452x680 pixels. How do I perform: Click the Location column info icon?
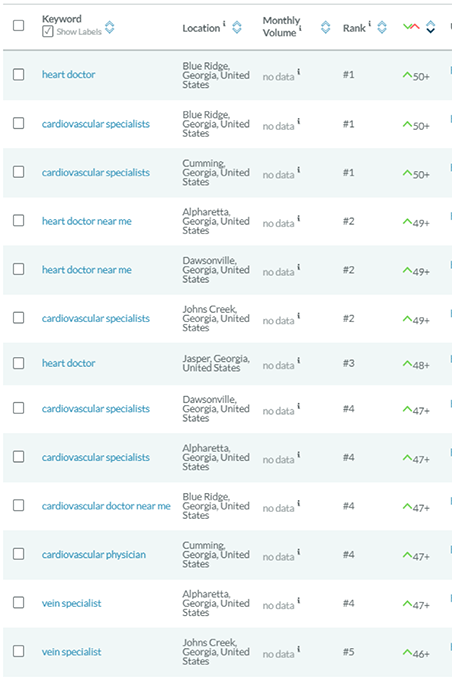coord(224,23)
